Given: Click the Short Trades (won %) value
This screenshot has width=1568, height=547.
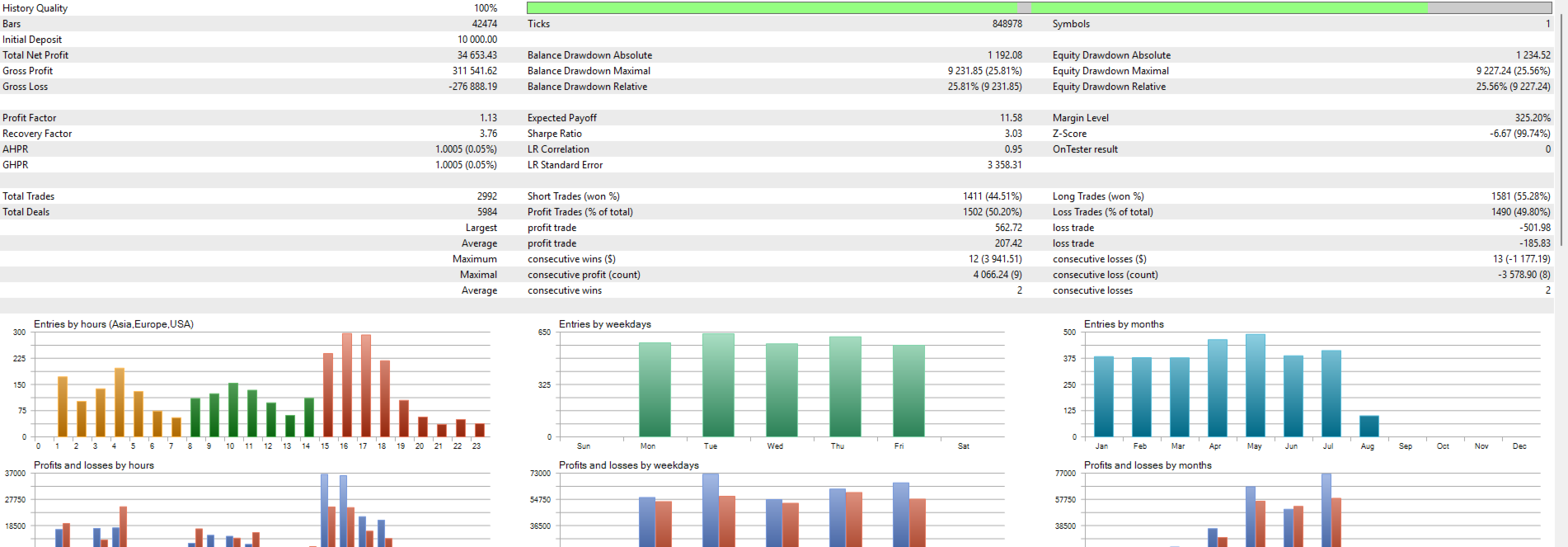Looking at the screenshot, I should [993, 196].
